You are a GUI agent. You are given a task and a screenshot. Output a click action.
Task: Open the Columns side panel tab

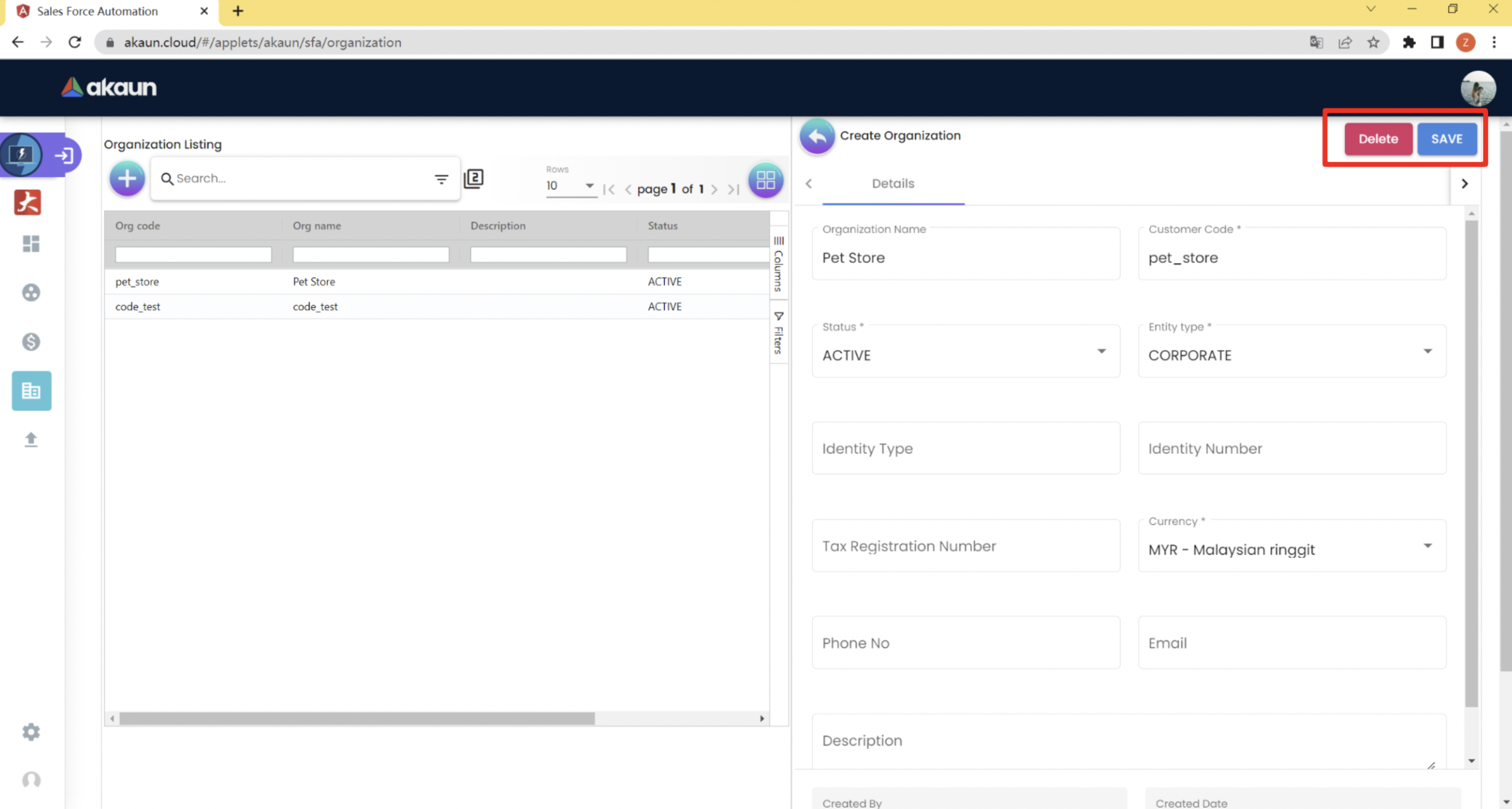(779, 264)
